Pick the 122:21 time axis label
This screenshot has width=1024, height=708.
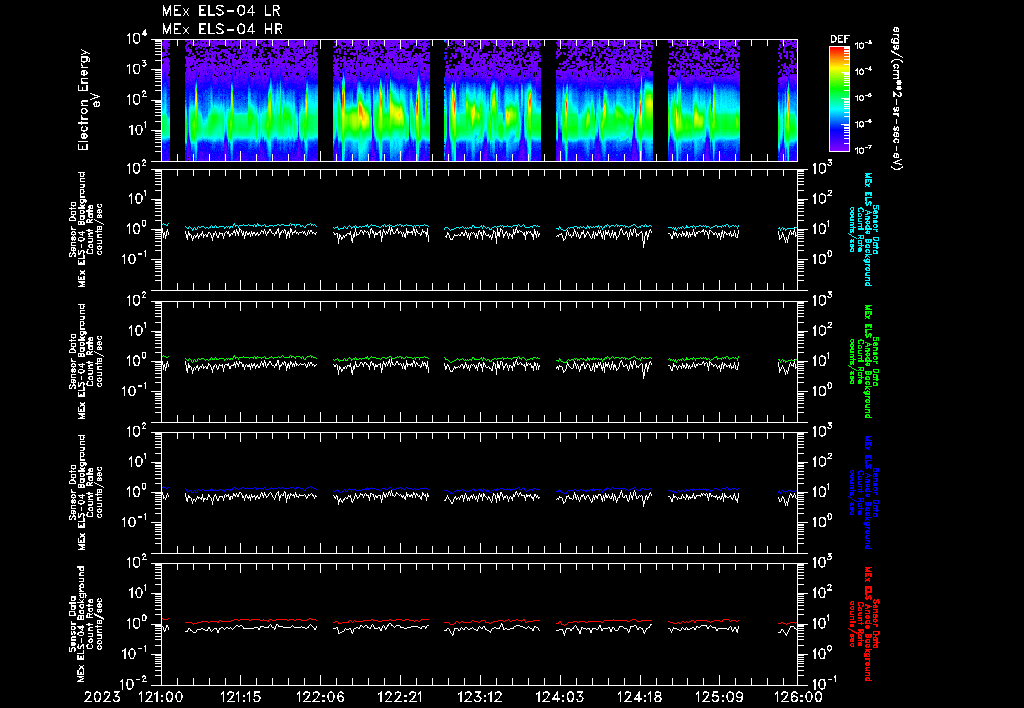[400, 697]
